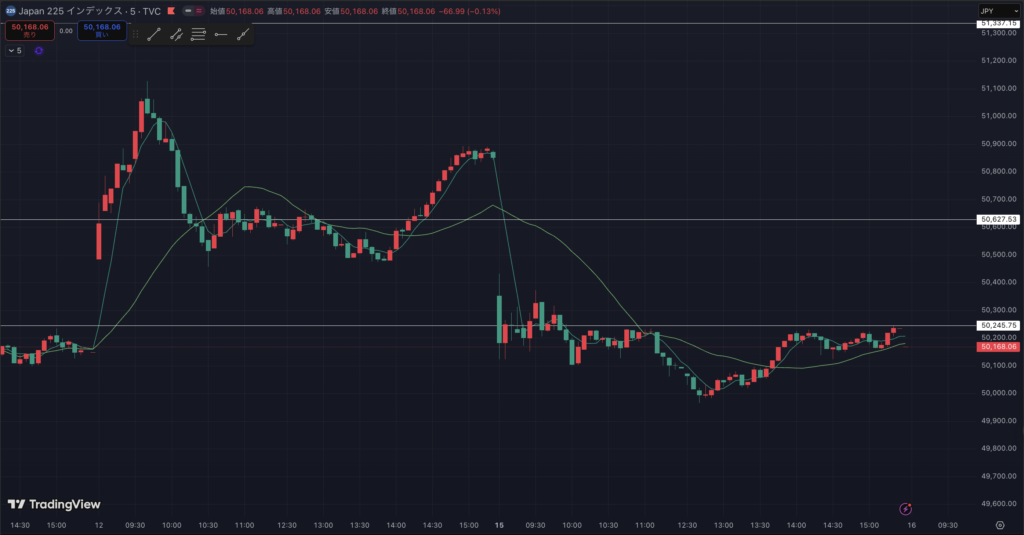Pick the parallel horizontal lines tool

(x=198, y=34)
